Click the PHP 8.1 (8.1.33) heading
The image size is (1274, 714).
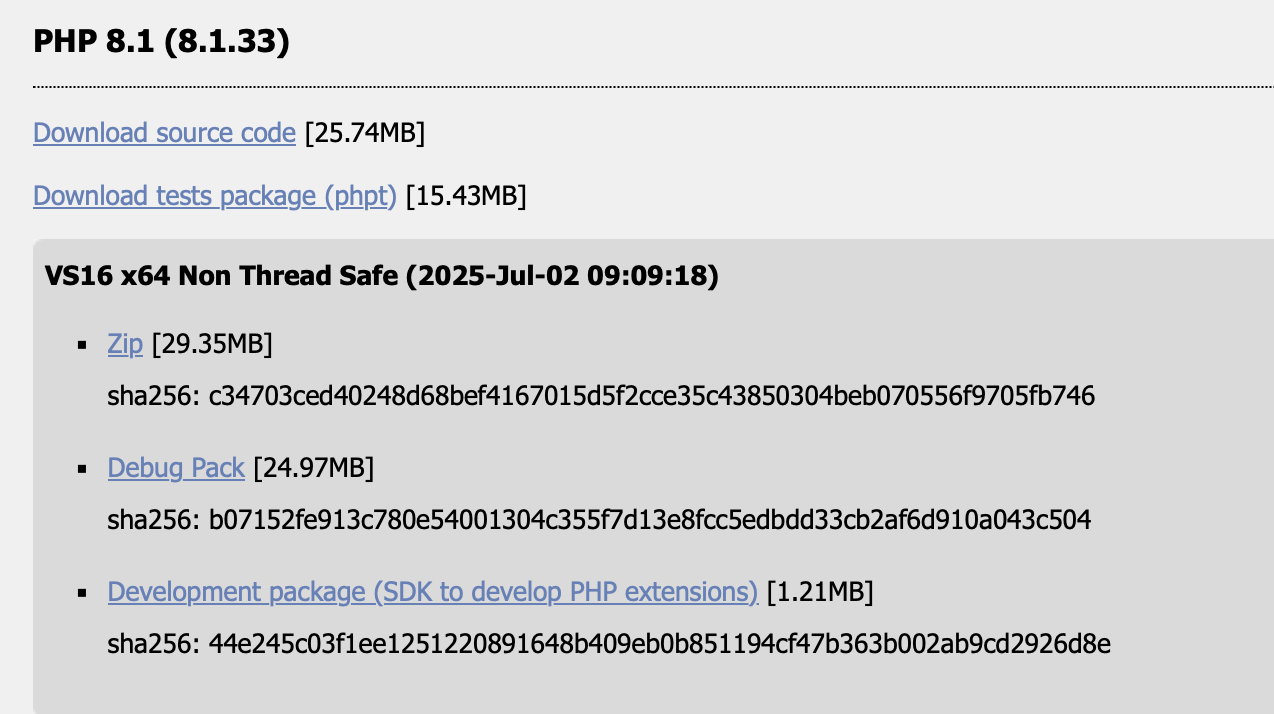pos(161,43)
